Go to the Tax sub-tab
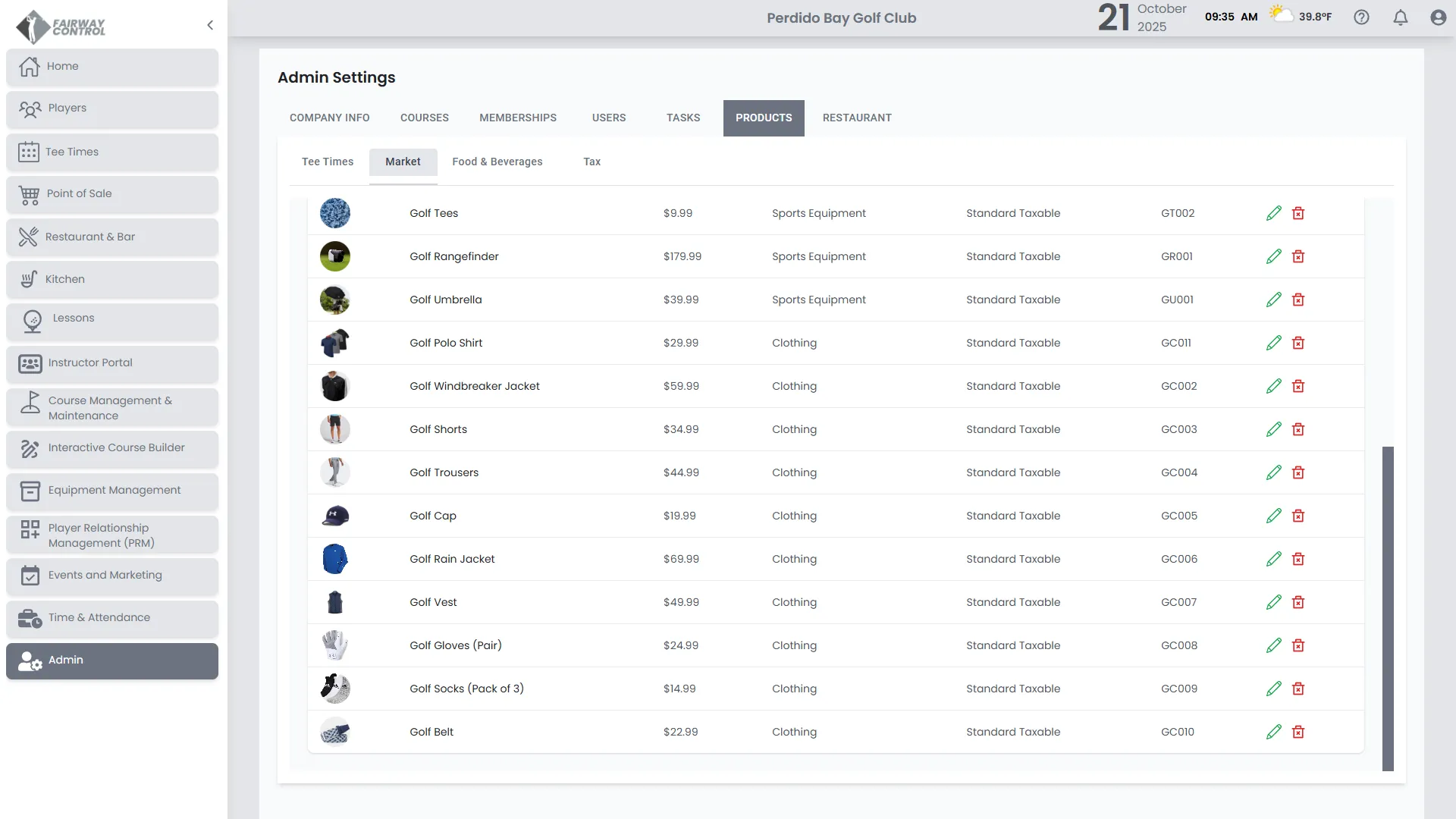The width and height of the screenshot is (1456, 819). 591,162
